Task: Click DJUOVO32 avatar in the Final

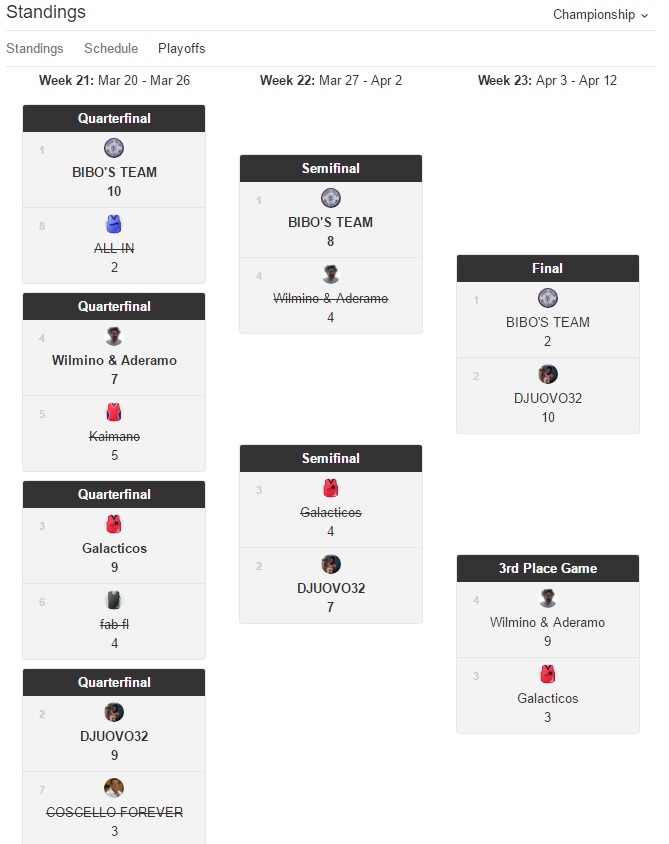Action: [x=548, y=374]
